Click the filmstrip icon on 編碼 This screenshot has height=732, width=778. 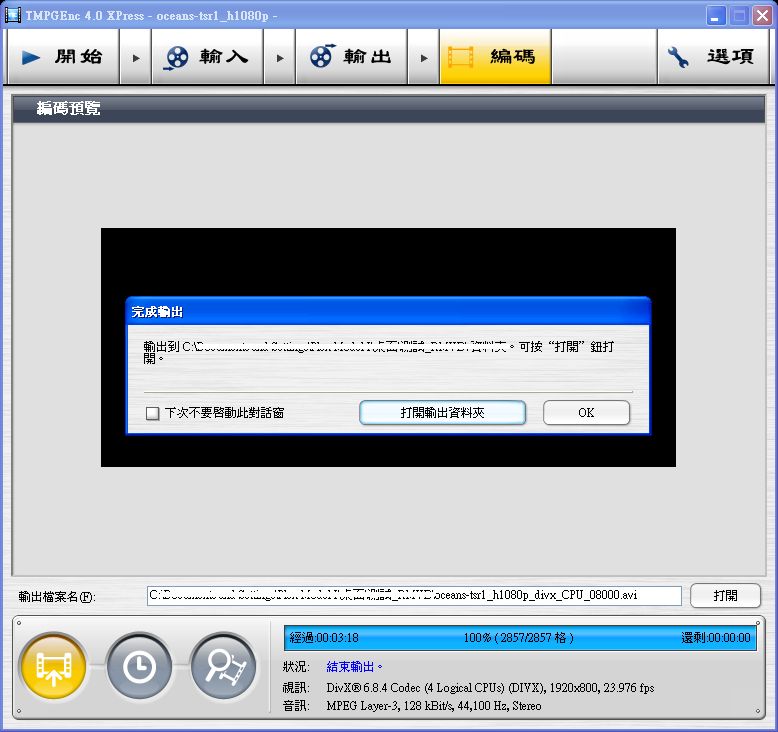pyautogui.click(x=460, y=57)
